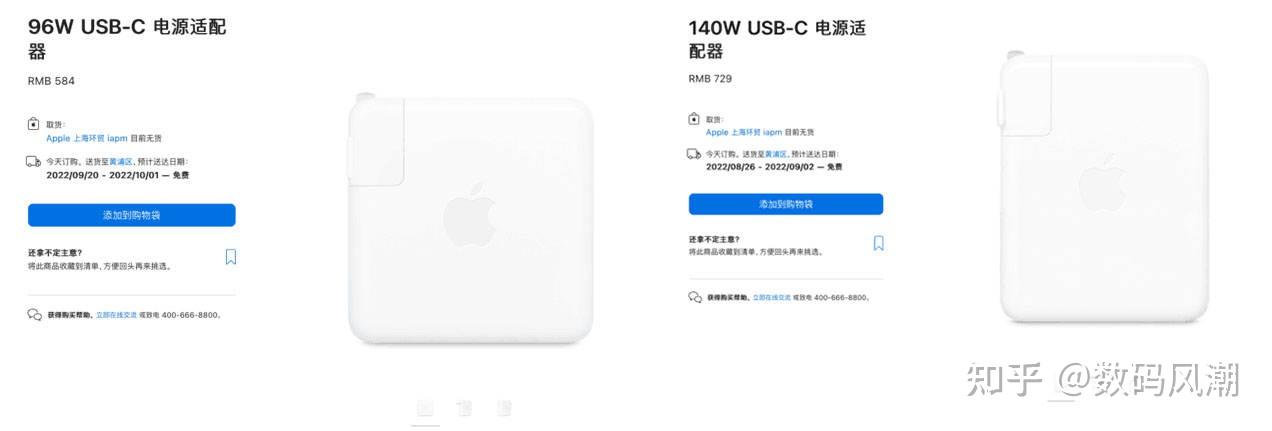Screen dimensions: 1272x431
Task: Click the chat bubbles icon under 140W adapter
Action: pyautogui.click(x=695, y=297)
